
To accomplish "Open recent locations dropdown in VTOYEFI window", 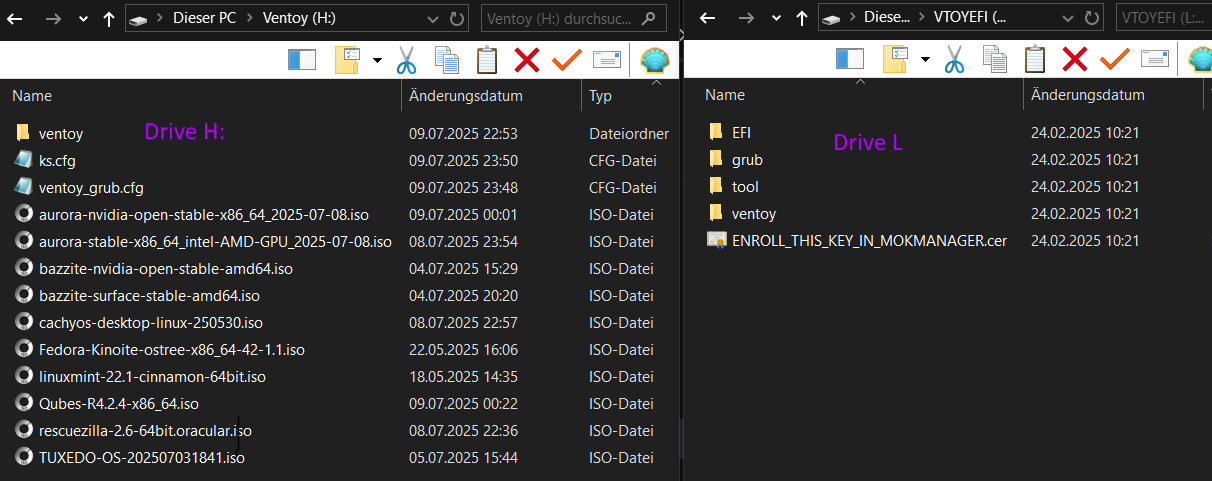I will tap(774, 19).
